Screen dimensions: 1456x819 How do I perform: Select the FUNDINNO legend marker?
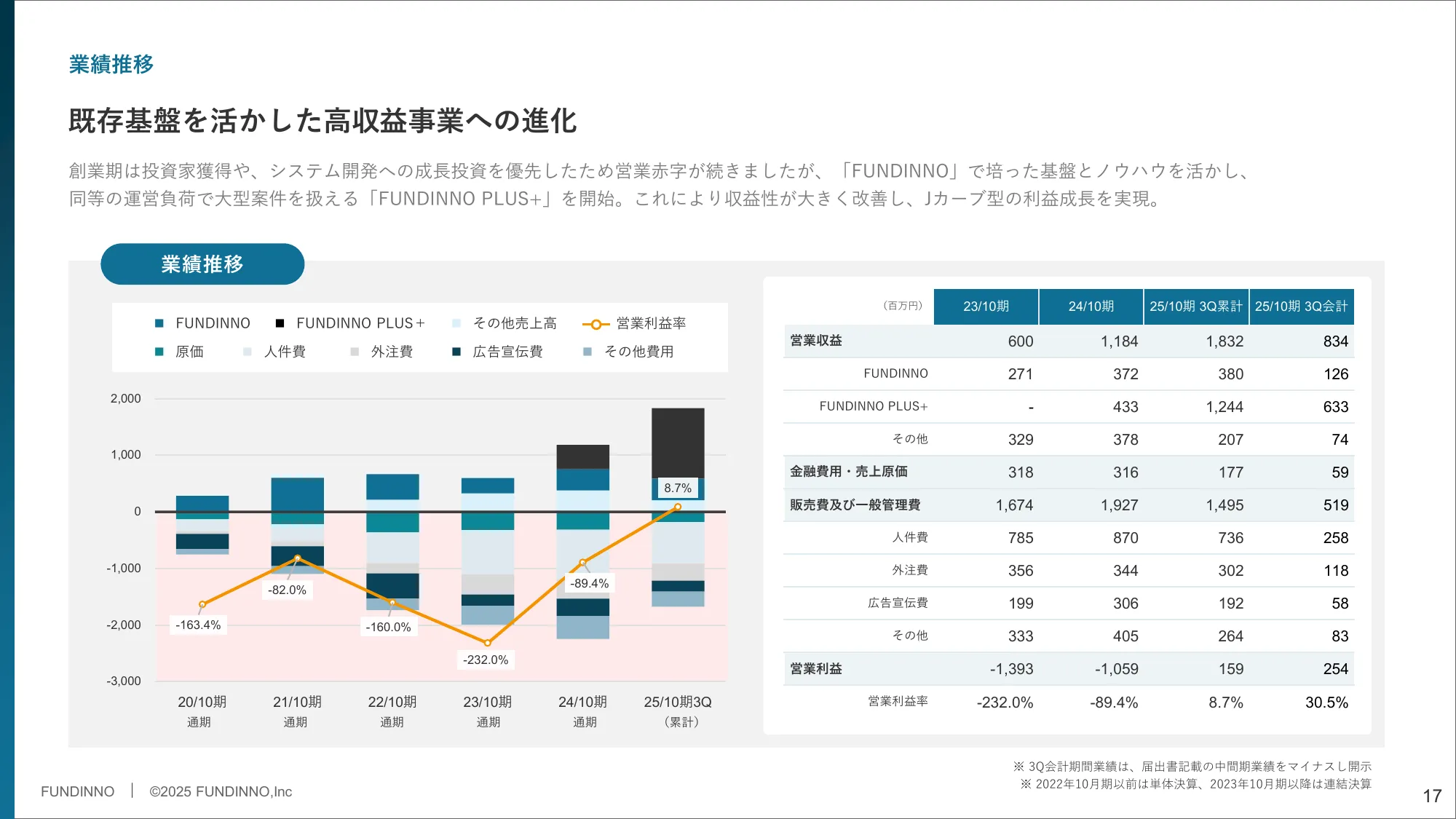[x=157, y=323]
